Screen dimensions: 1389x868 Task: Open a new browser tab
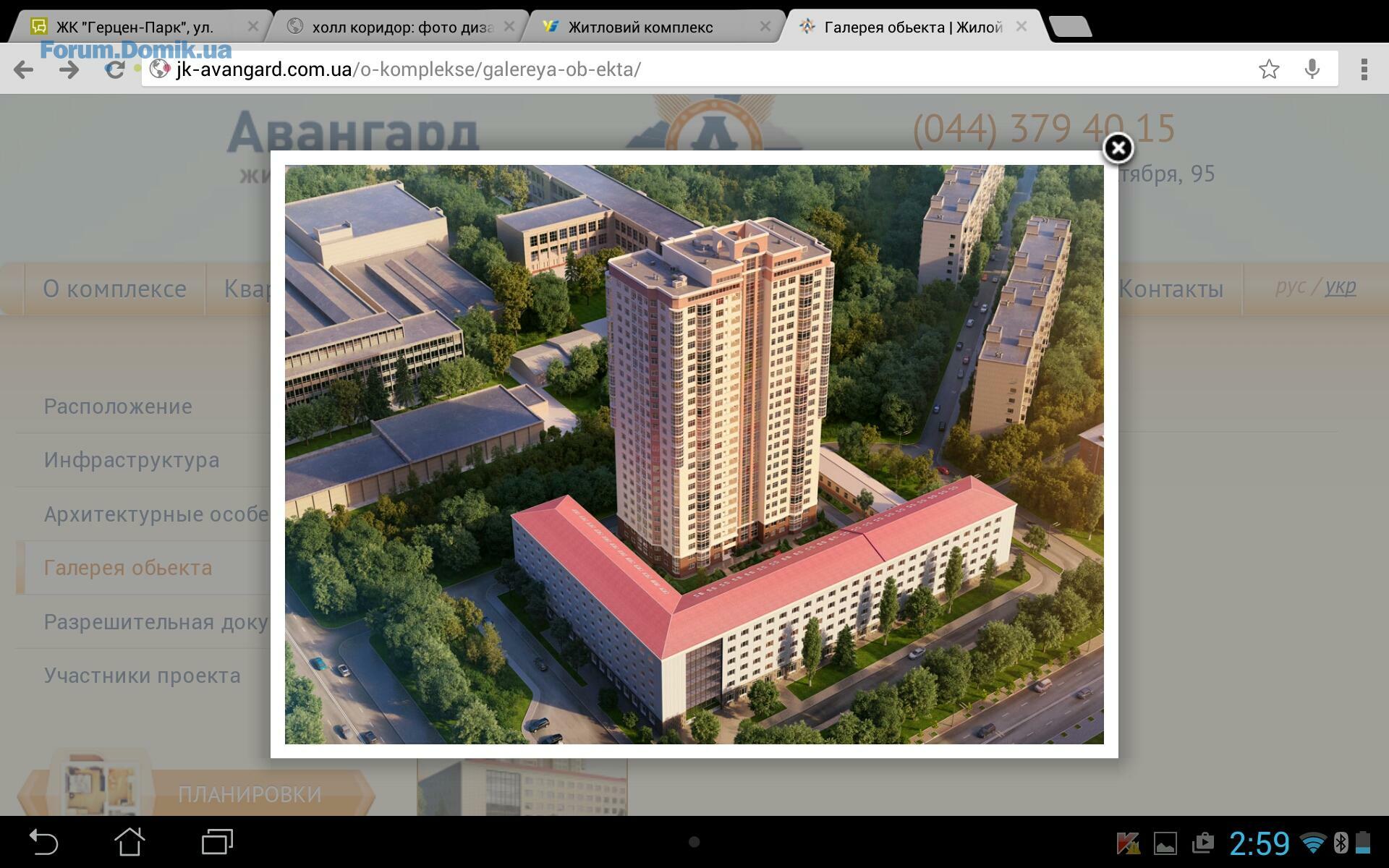(x=1070, y=27)
